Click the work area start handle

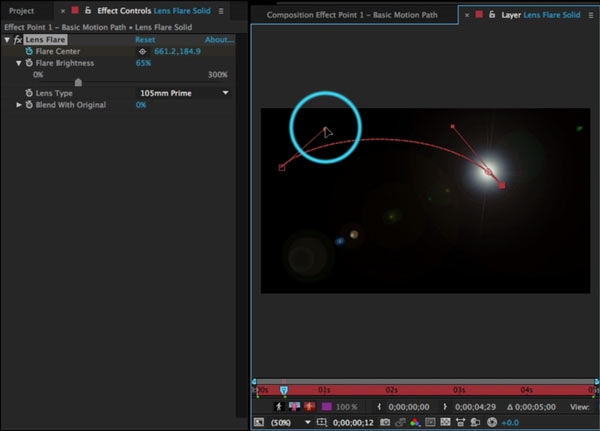254,382
